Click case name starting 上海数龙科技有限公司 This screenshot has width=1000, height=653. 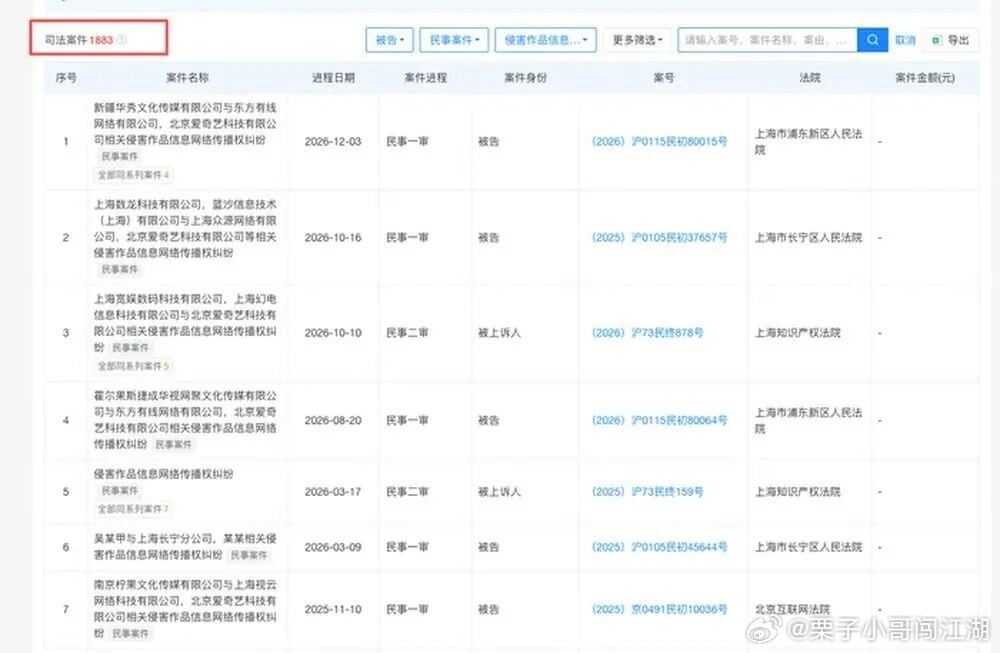click(x=185, y=228)
